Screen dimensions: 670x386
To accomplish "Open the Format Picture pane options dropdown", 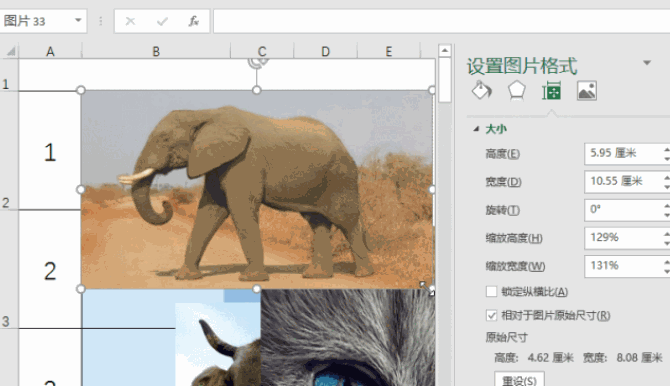I will click(647, 63).
